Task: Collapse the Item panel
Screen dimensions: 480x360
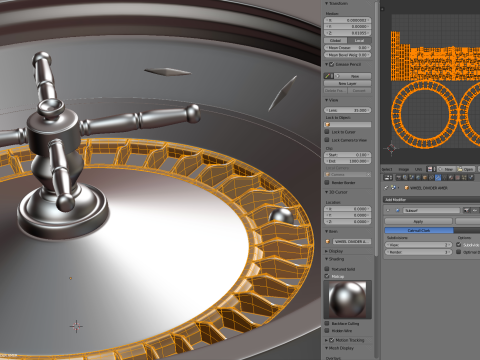Action: (x=327, y=231)
